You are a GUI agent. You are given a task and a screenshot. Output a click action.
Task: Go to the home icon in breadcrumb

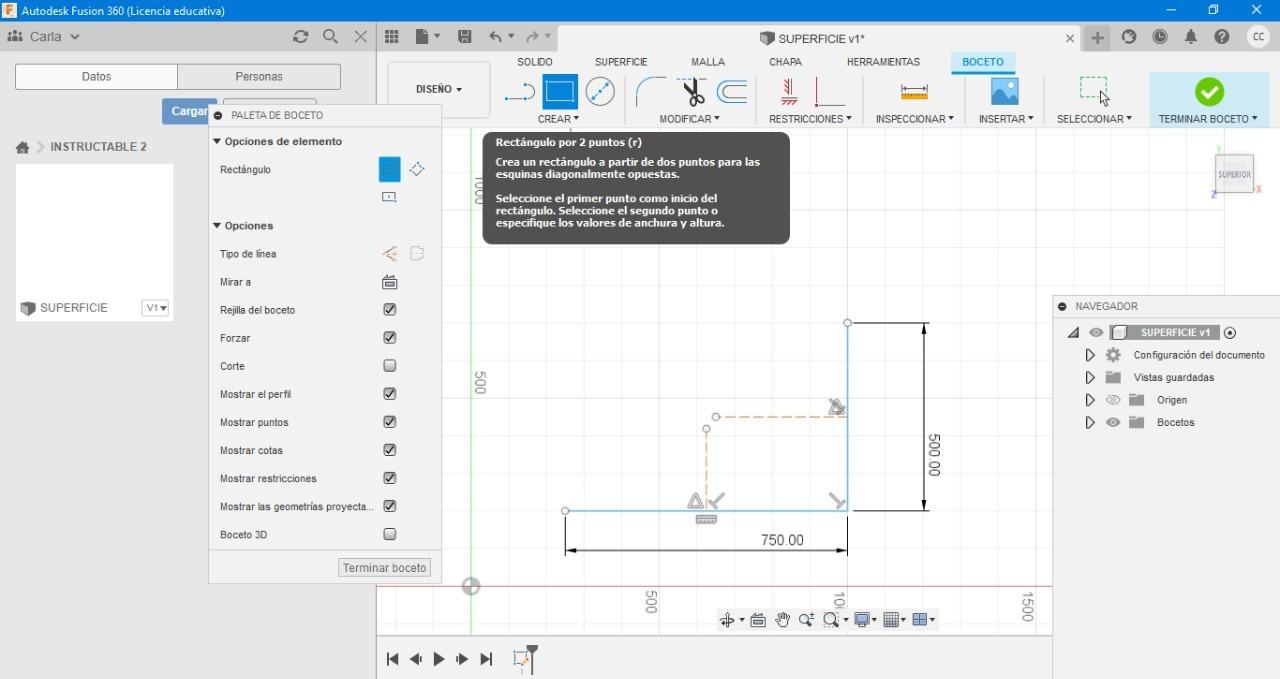coord(22,147)
